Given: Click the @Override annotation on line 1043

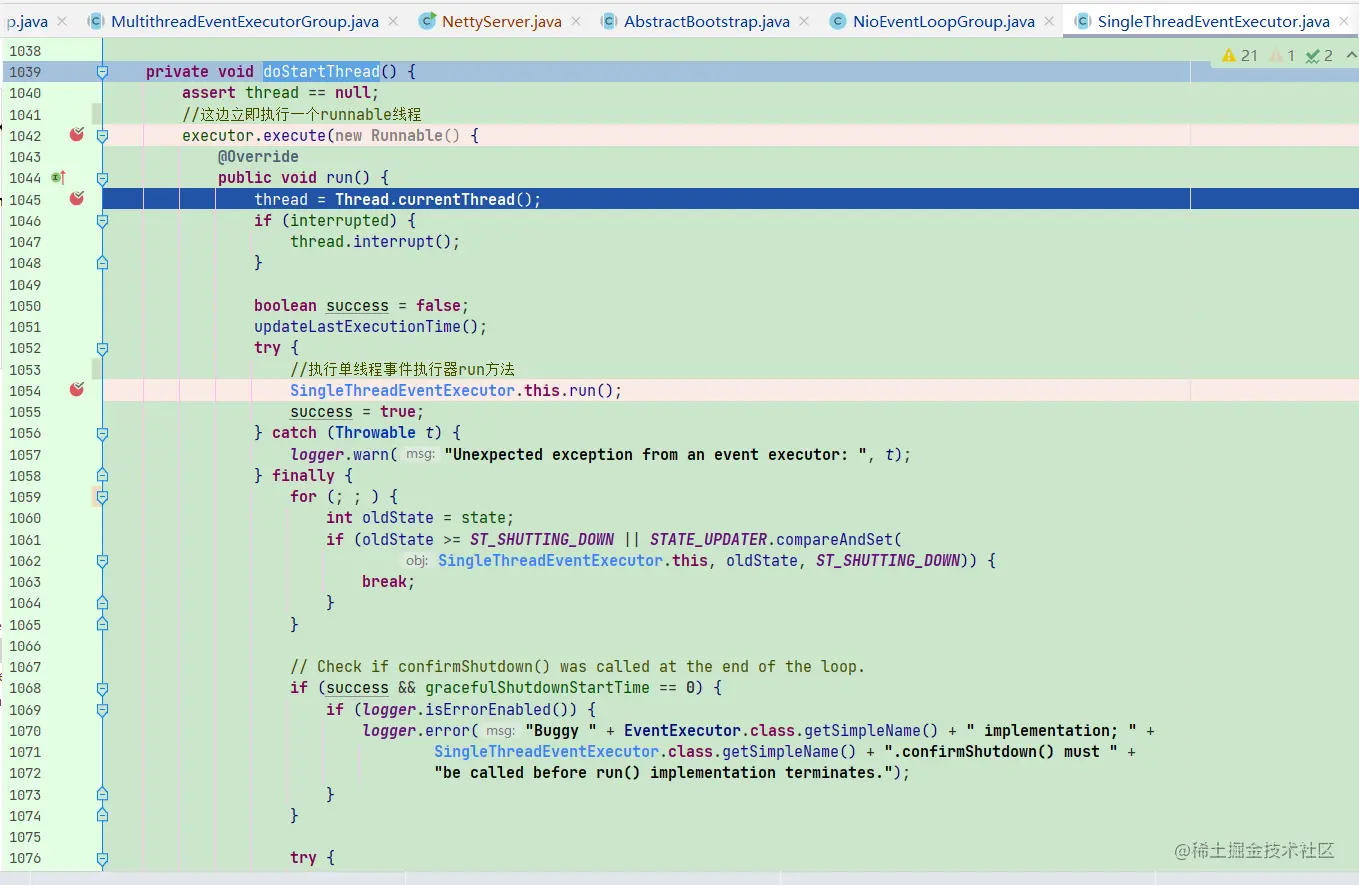Looking at the screenshot, I should [x=258, y=156].
